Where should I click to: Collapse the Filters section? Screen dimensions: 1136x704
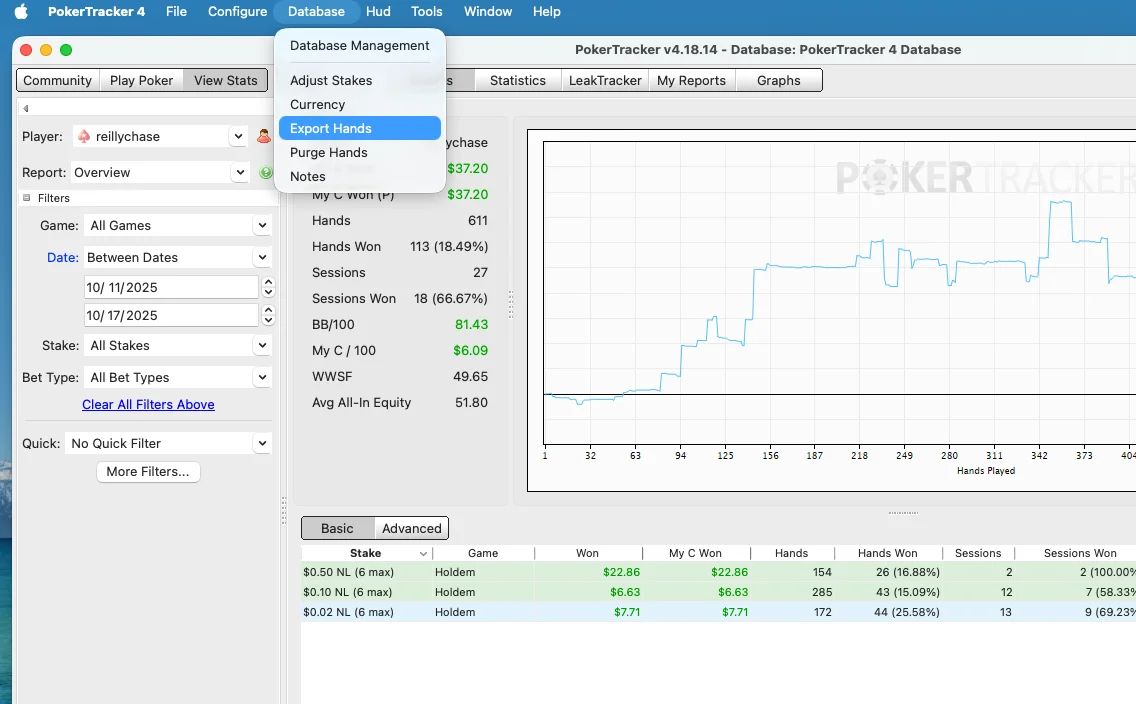tap(27, 198)
